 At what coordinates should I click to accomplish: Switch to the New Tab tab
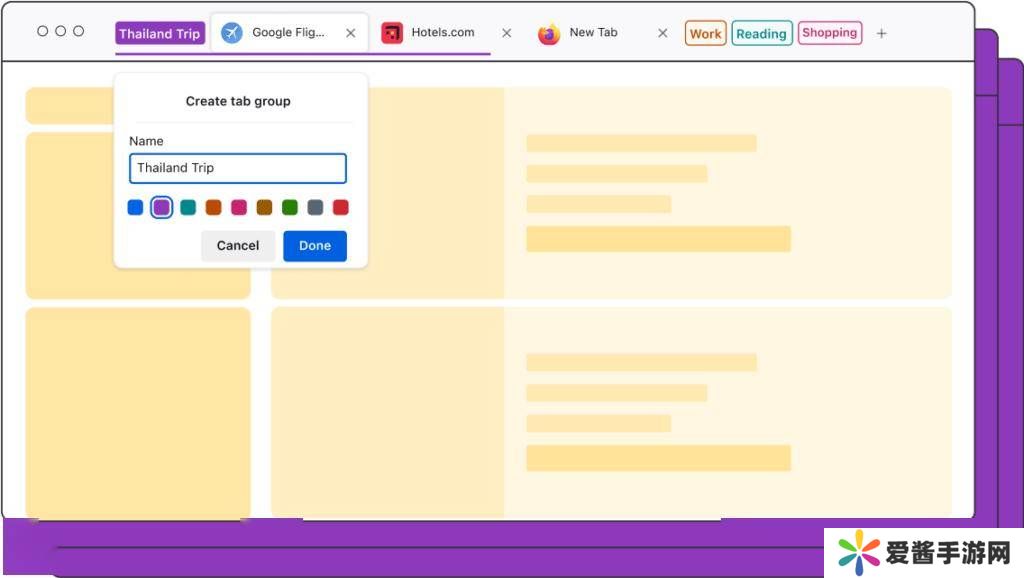click(593, 33)
